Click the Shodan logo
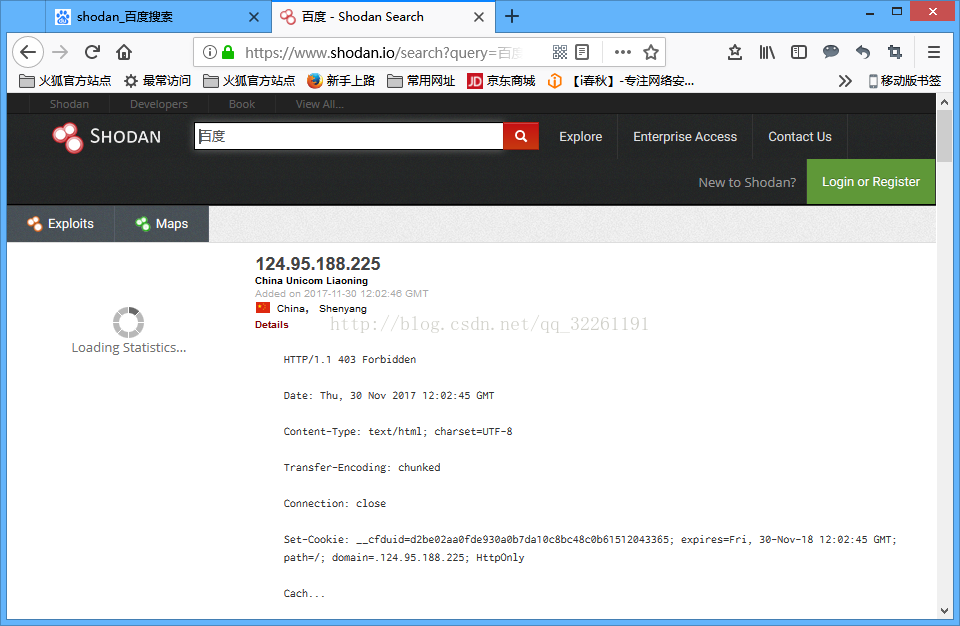The height and width of the screenshot is (626, 960). tap(107, 137)
